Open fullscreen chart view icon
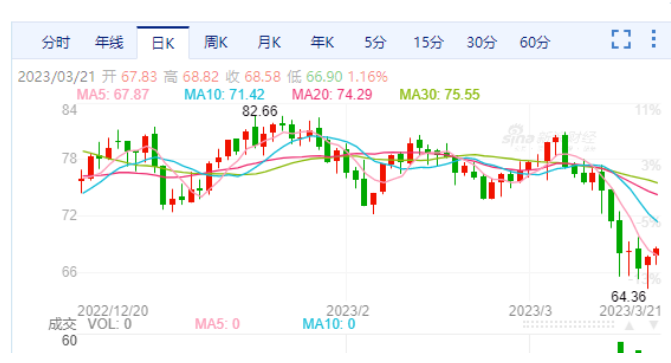This screenshot has width=671, height=363. pyautogui.click(x=621, y=39)
